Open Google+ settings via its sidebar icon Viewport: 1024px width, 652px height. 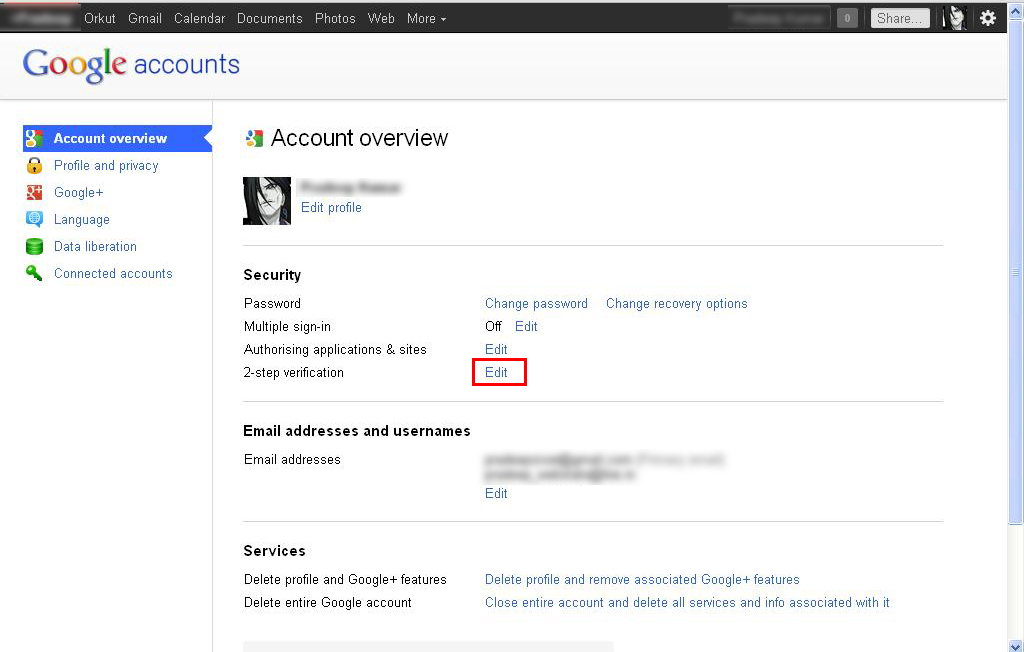point(35,192)
